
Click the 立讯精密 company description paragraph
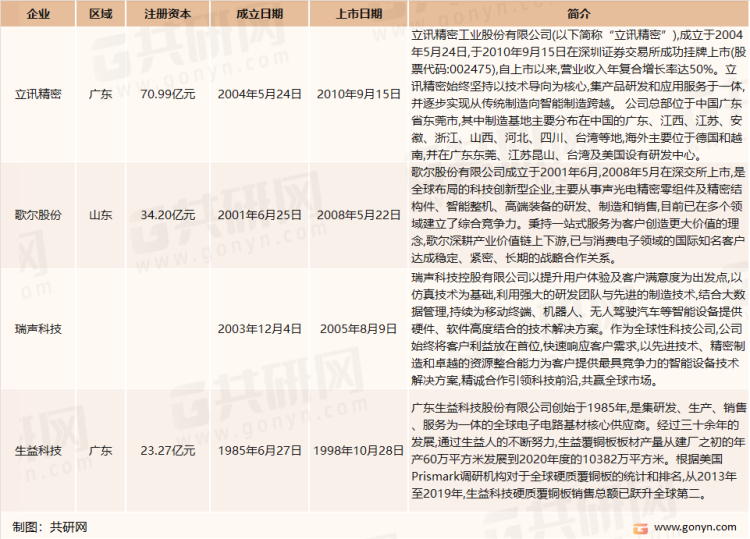tap(578, 95)
